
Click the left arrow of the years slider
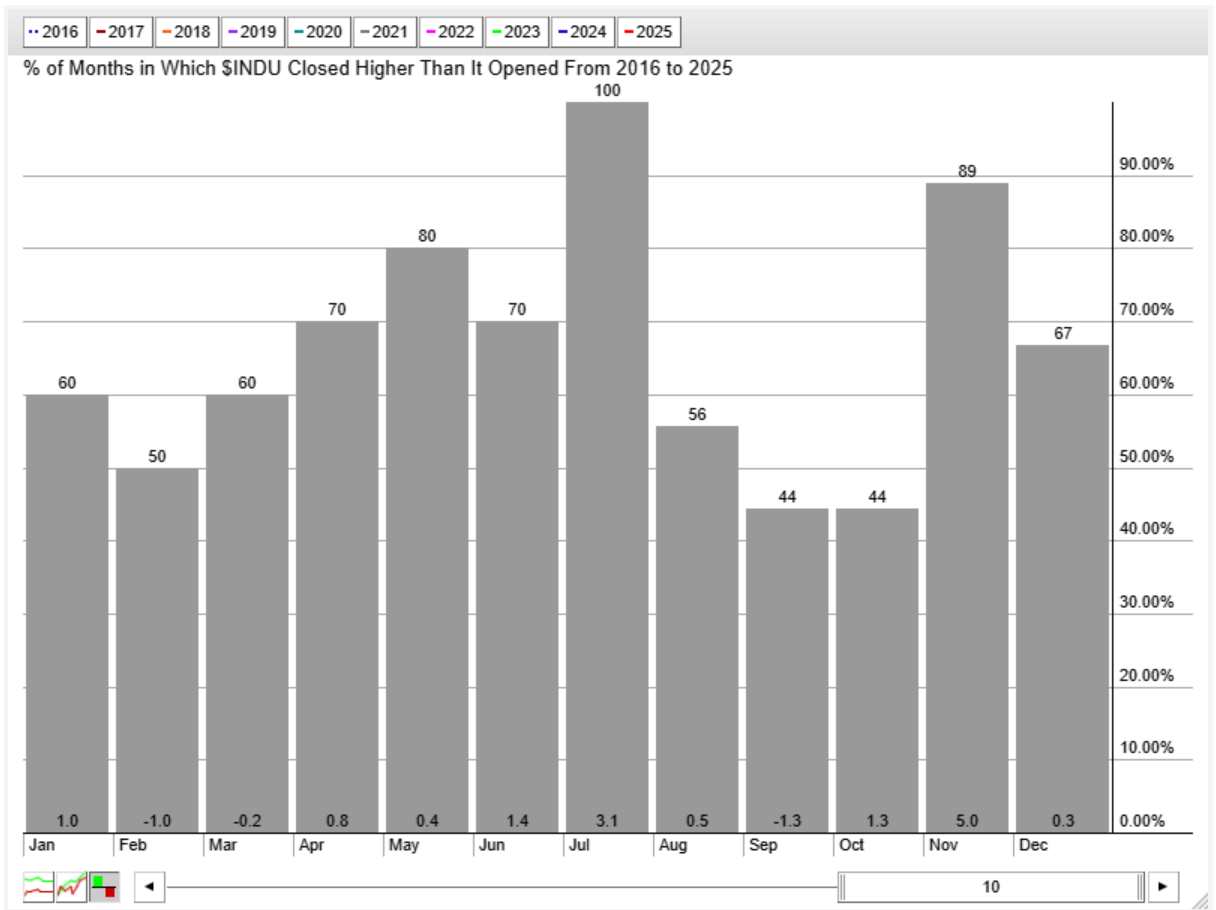(149, 886)
